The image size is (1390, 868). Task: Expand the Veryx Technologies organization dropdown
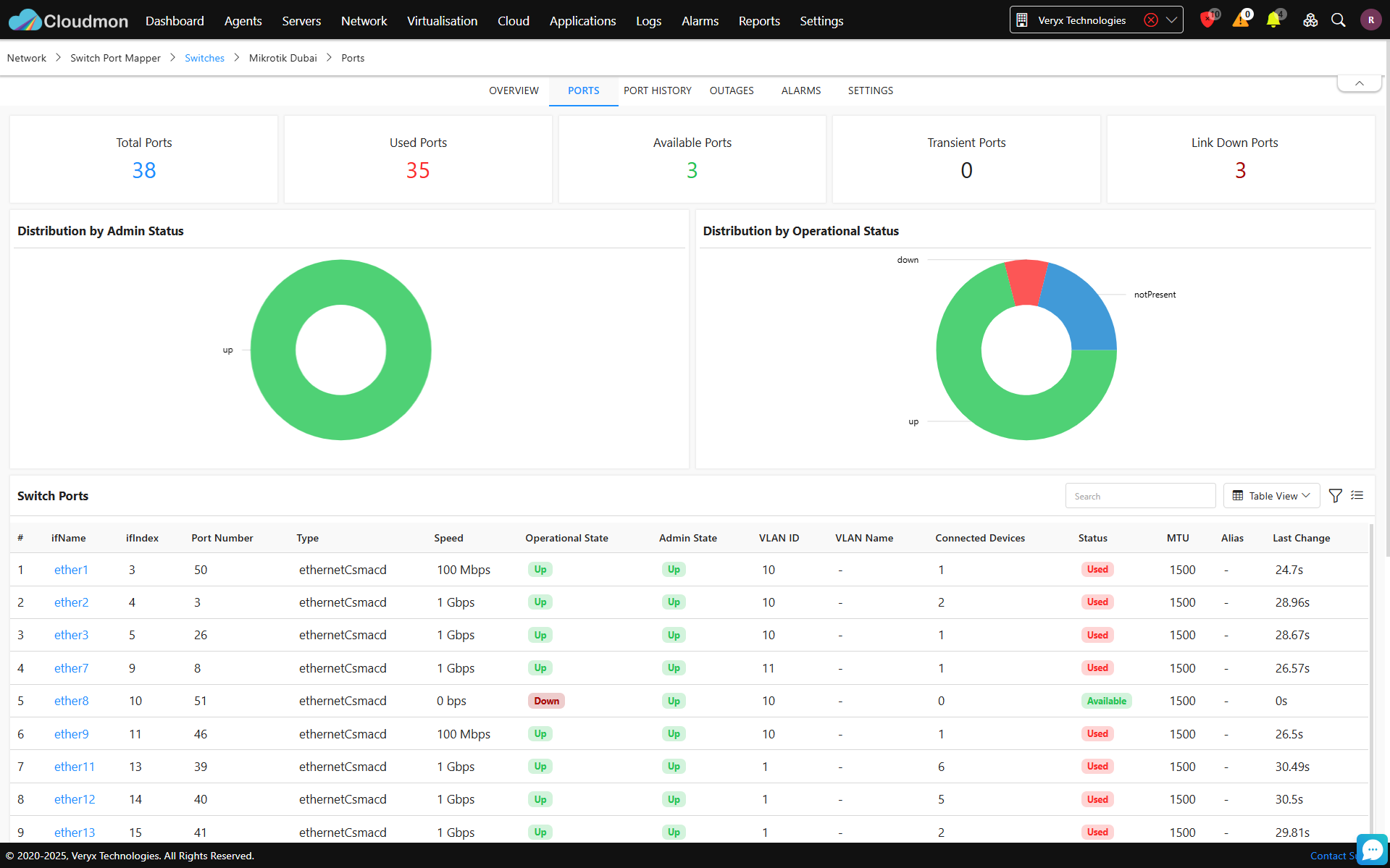pos(1171,20)
